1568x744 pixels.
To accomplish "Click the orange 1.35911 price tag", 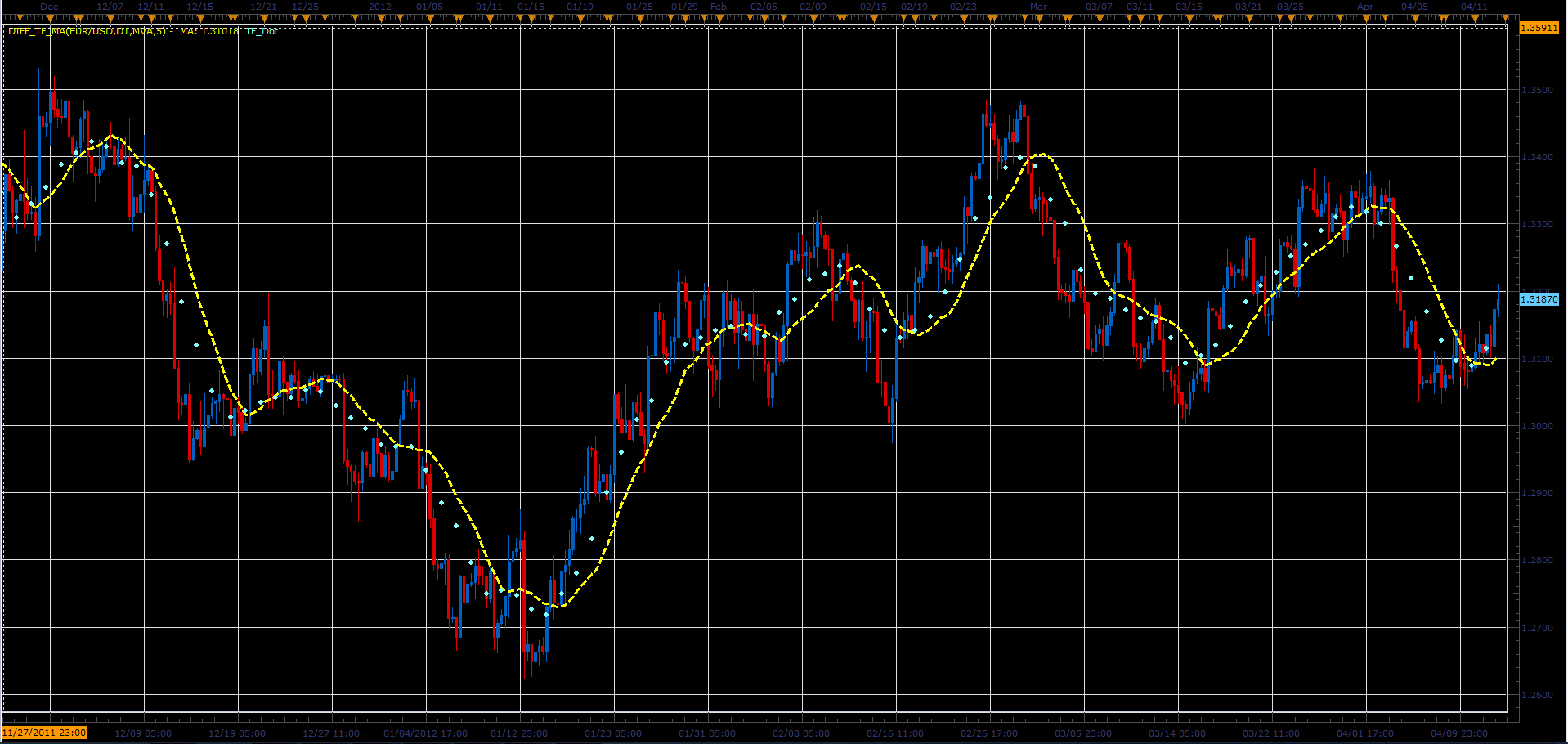I will pyautogui.click(x=1539, y=28).
